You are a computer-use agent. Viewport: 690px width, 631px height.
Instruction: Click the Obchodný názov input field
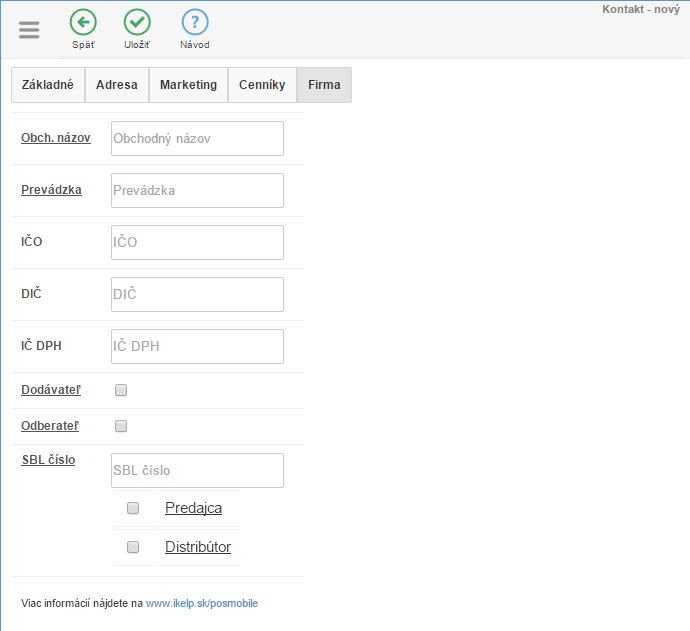click(x=197, y=139)
